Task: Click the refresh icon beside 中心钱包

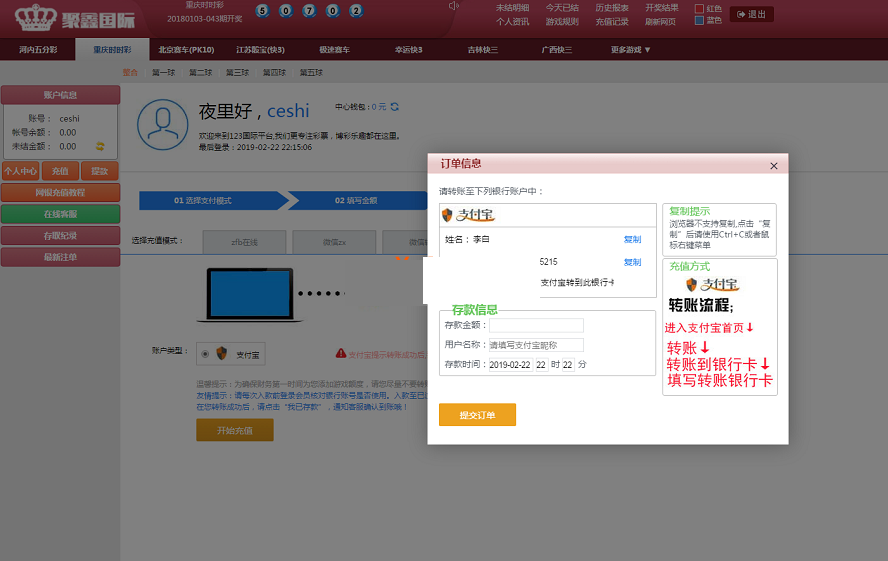Action: [x=395, y=106]
